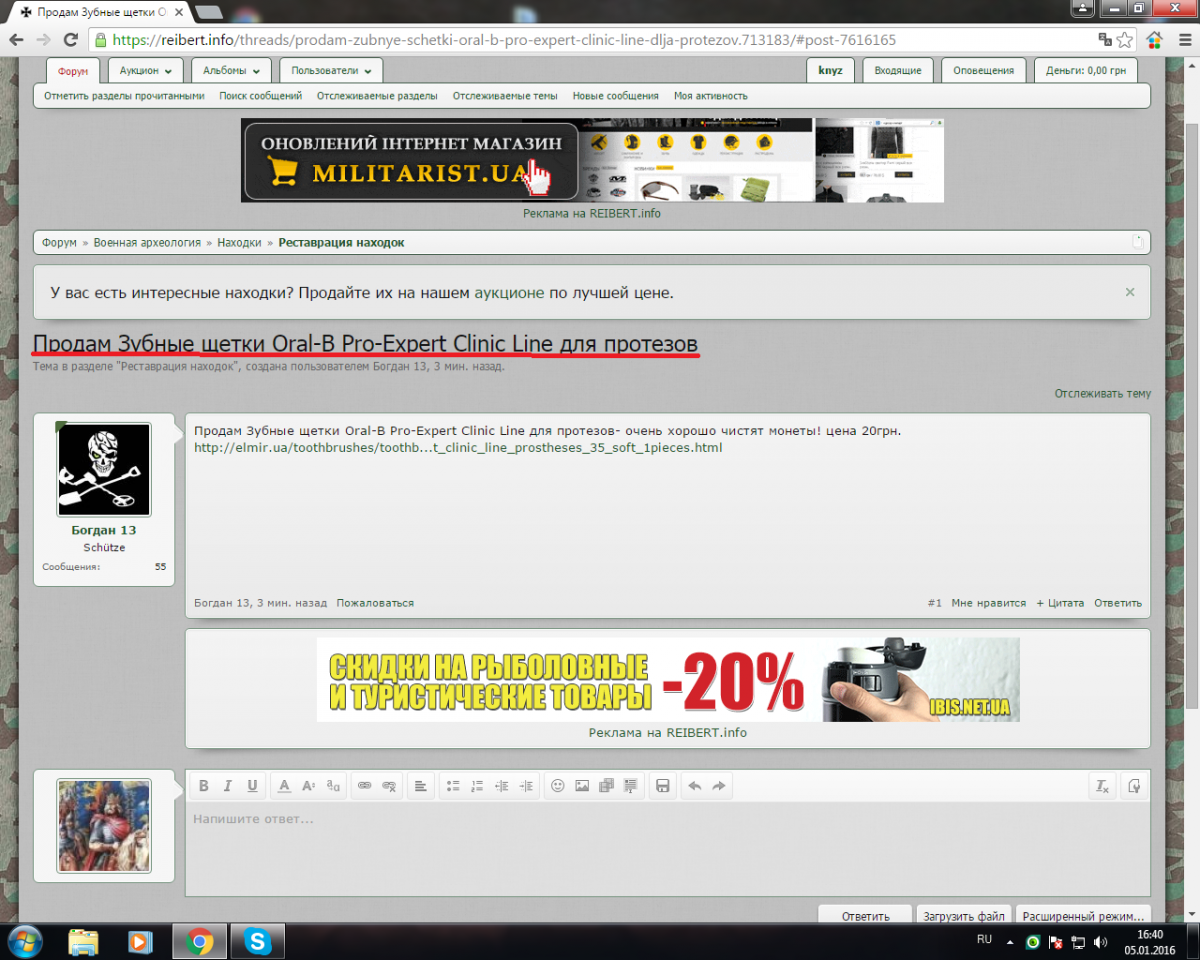Image resolution: width=1200 pixels, height=960 pixels.
Task: Open the Входящие inbox tab
Action: pyautogui.click(x=898, y=70)
